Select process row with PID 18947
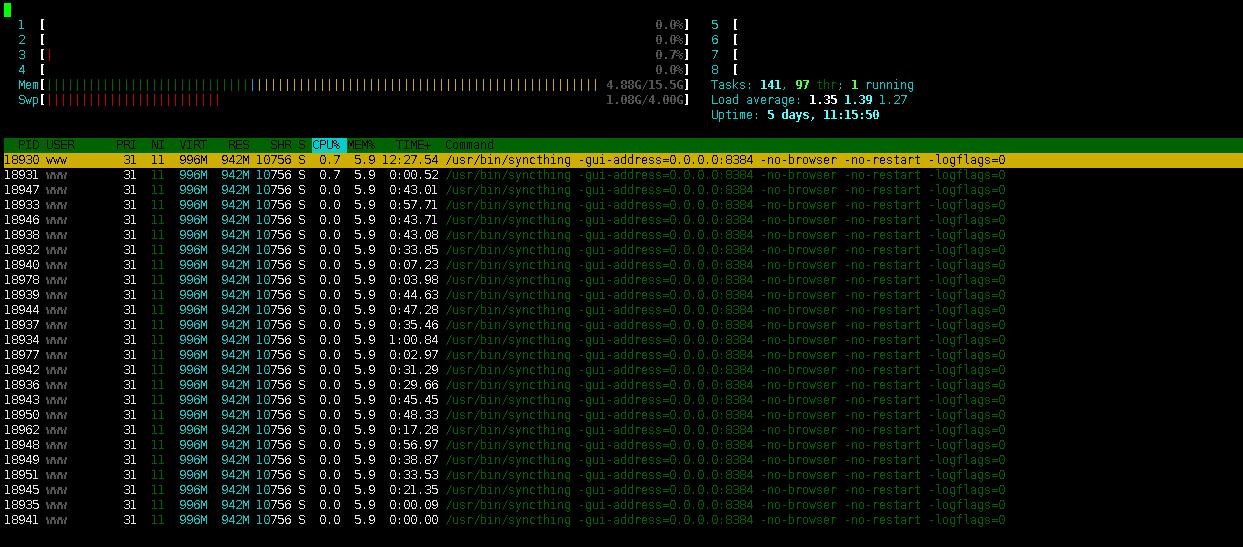Viewport: 1243px width, 547px height. pyautogui.click(x=505, y=190)
